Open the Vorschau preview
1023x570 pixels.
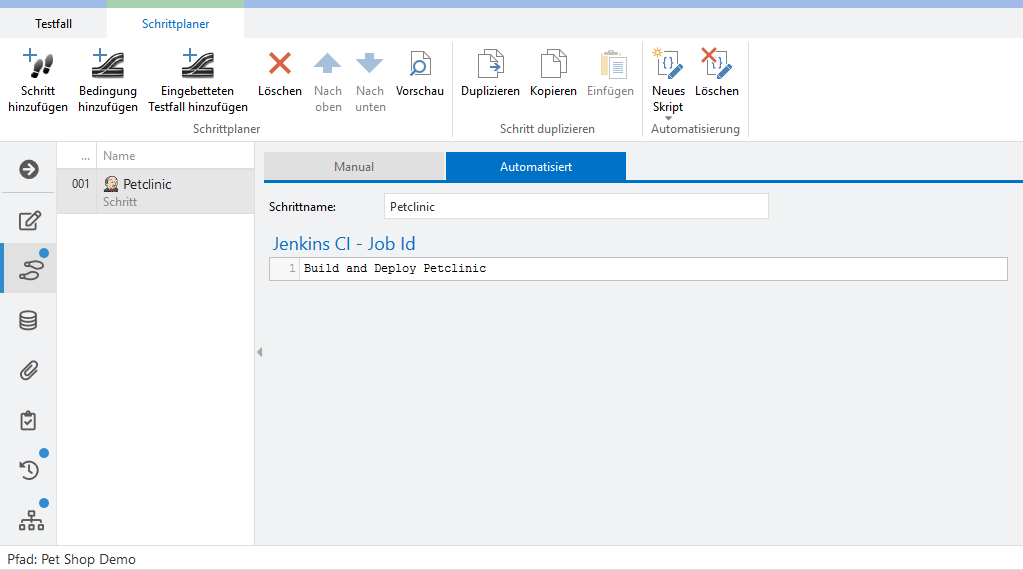coord(420,65)
